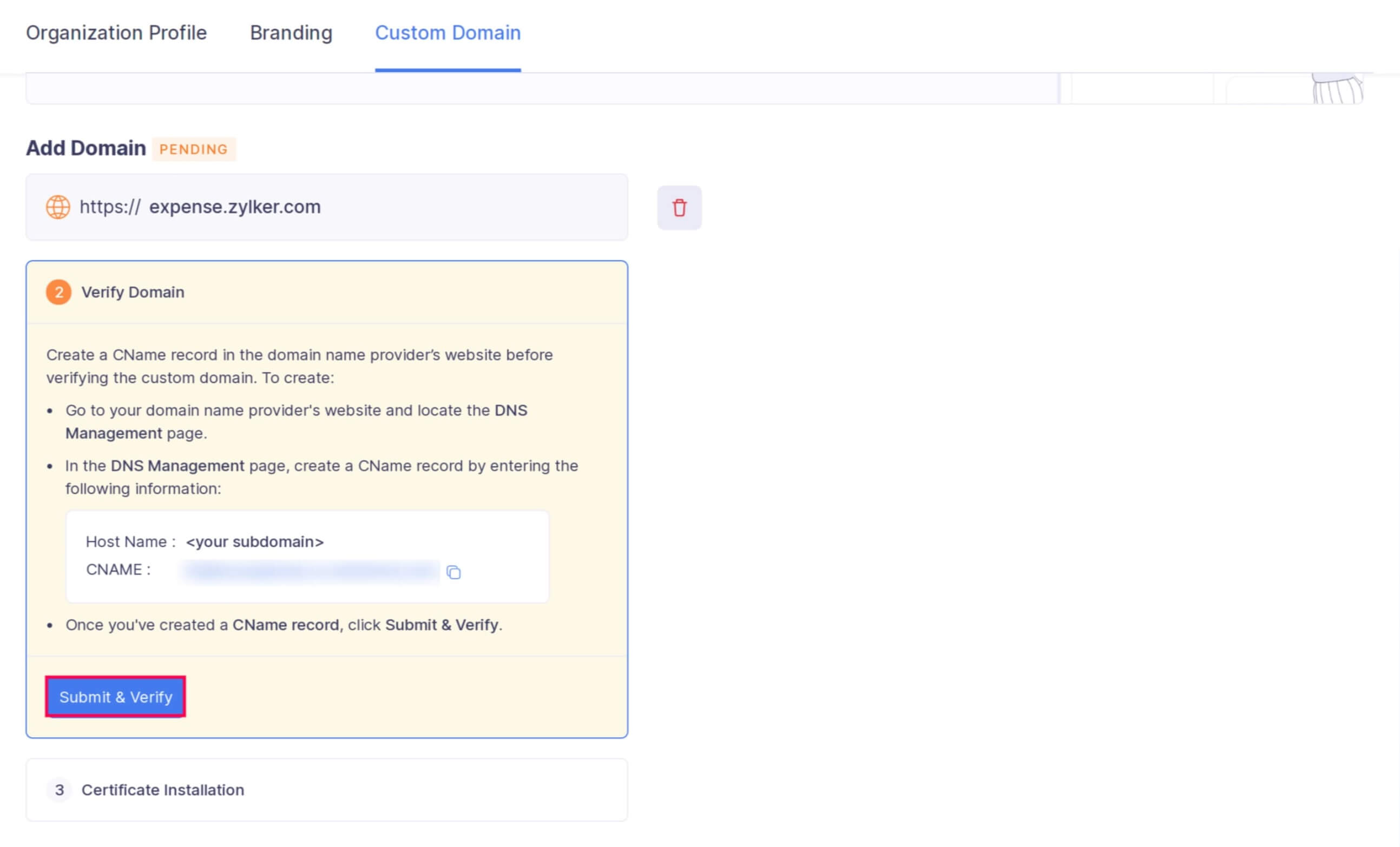
Task: Click the Add Domain heading
Action: (86, 148)
